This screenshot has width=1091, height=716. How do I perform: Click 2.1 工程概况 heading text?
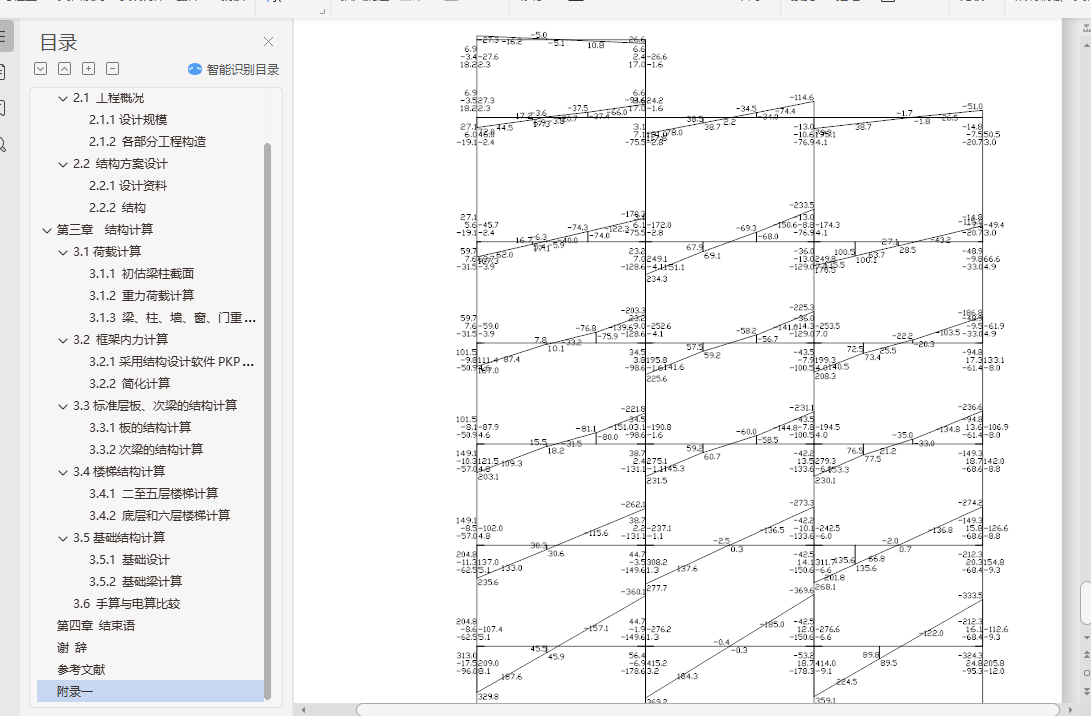(109, 98)
